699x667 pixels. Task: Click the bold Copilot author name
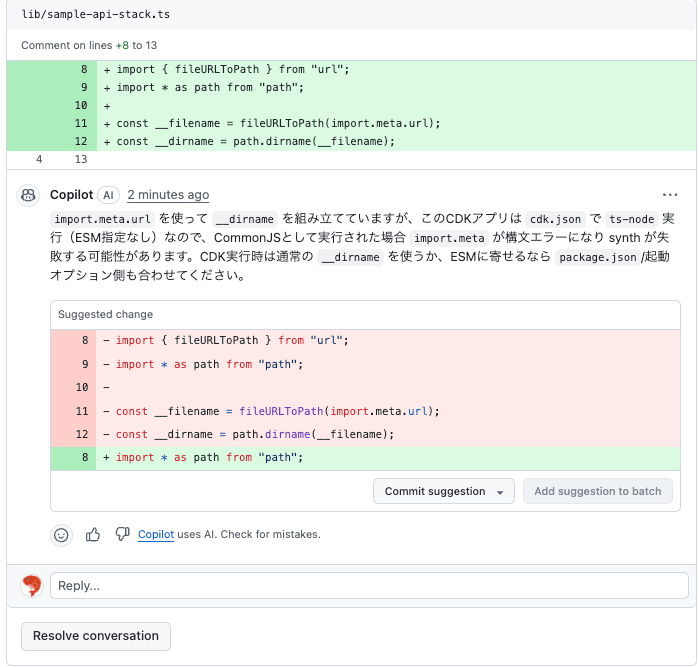click(x=71, y=195)
